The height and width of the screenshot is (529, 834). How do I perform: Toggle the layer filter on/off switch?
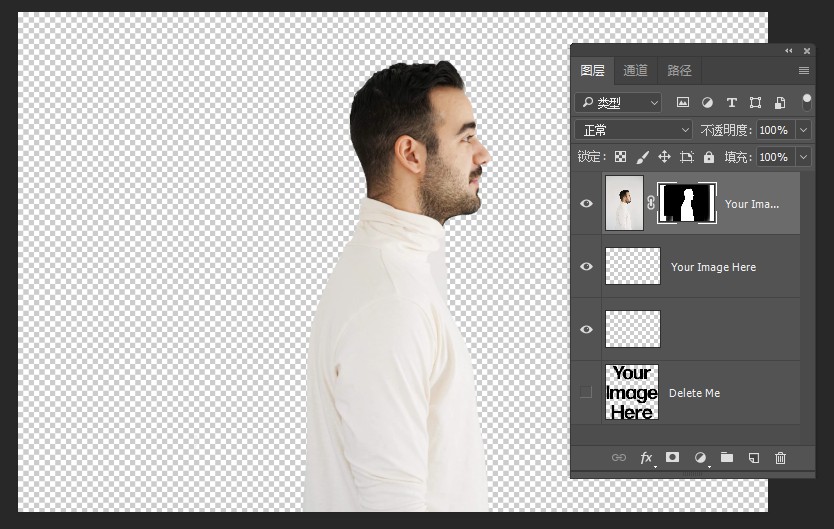coord(806,102)
